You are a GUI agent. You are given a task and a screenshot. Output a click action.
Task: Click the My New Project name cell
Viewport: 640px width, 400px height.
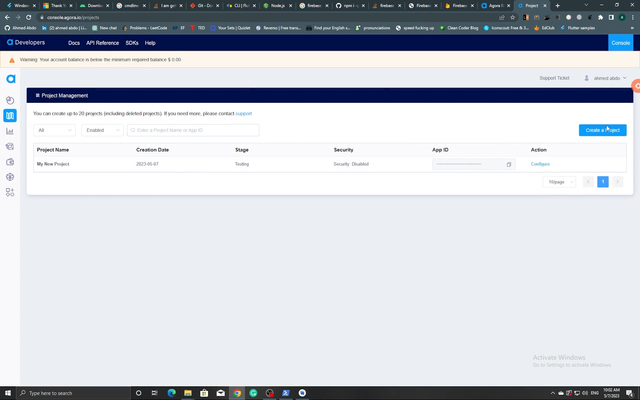coord(53,164)
